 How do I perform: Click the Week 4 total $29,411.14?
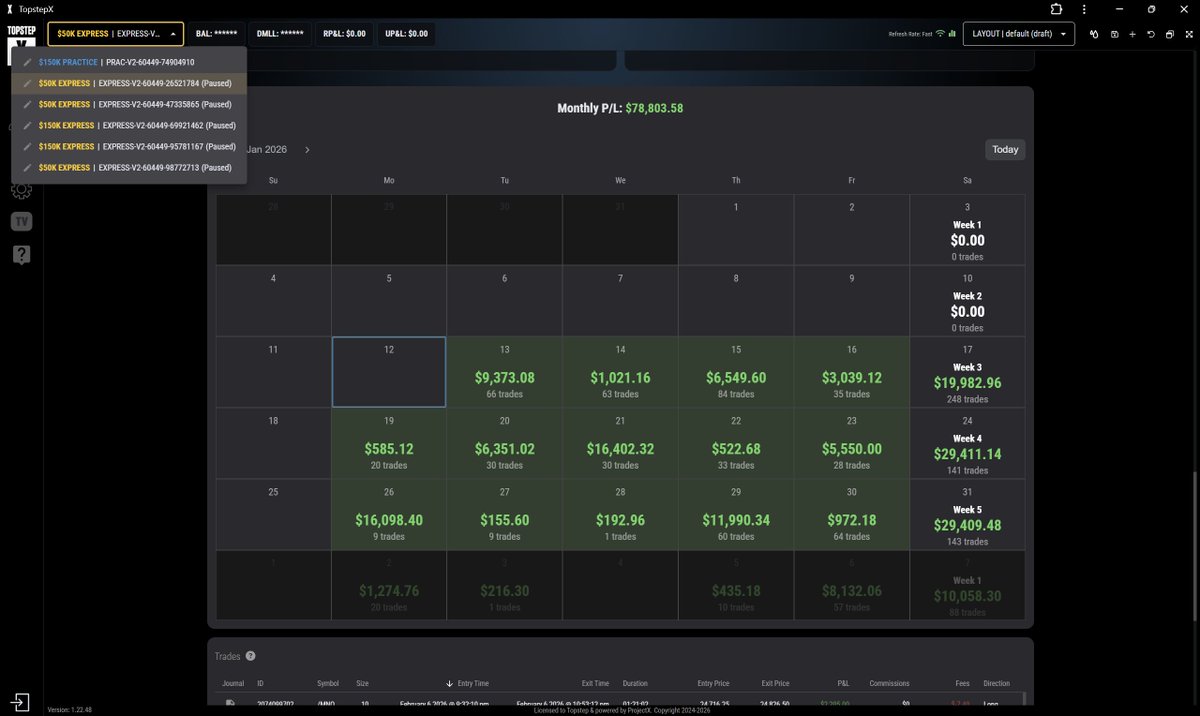[x=967, y=454]
